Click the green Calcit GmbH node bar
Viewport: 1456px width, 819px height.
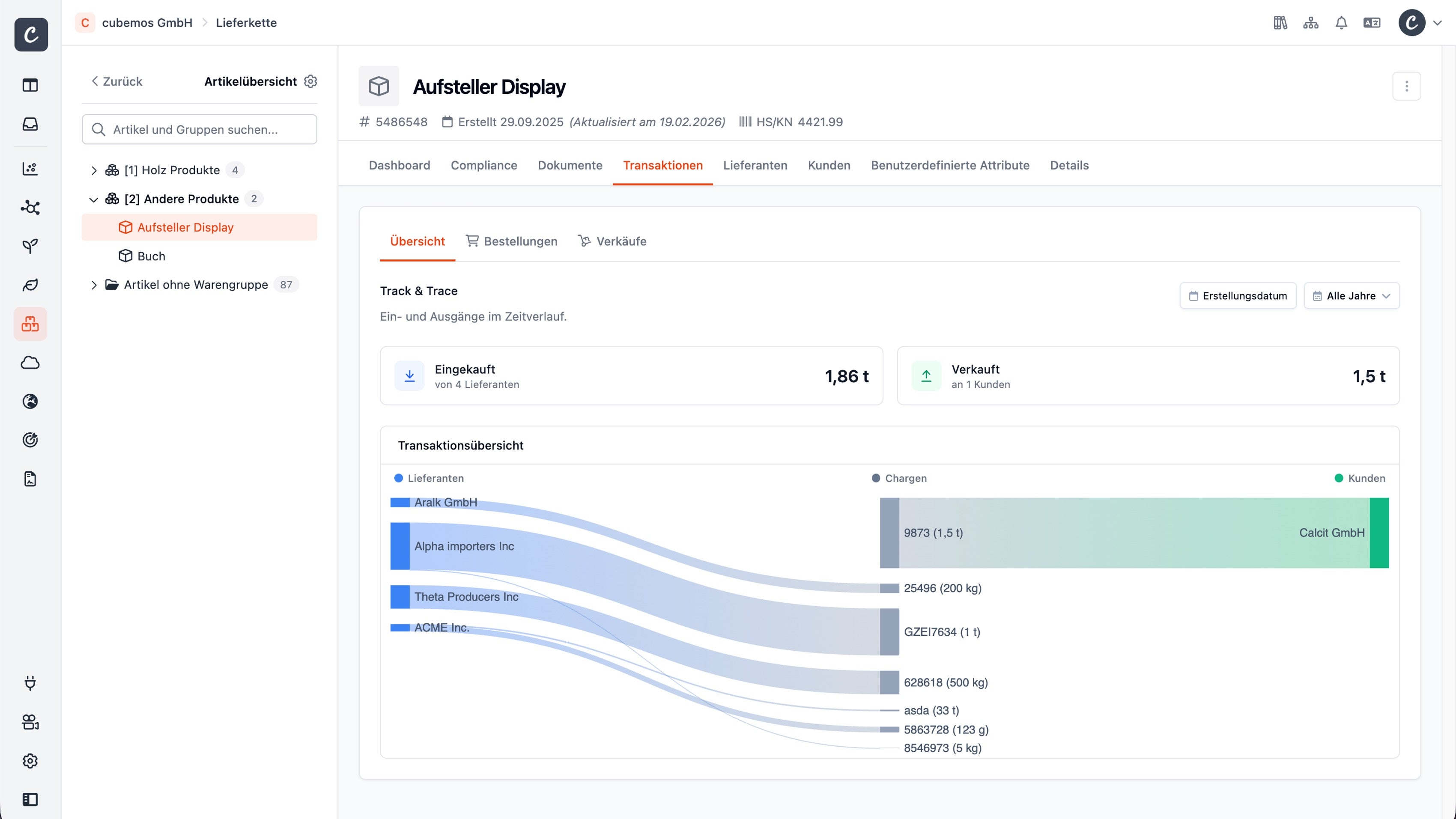pyautogui.click(x=1379, y=533)
